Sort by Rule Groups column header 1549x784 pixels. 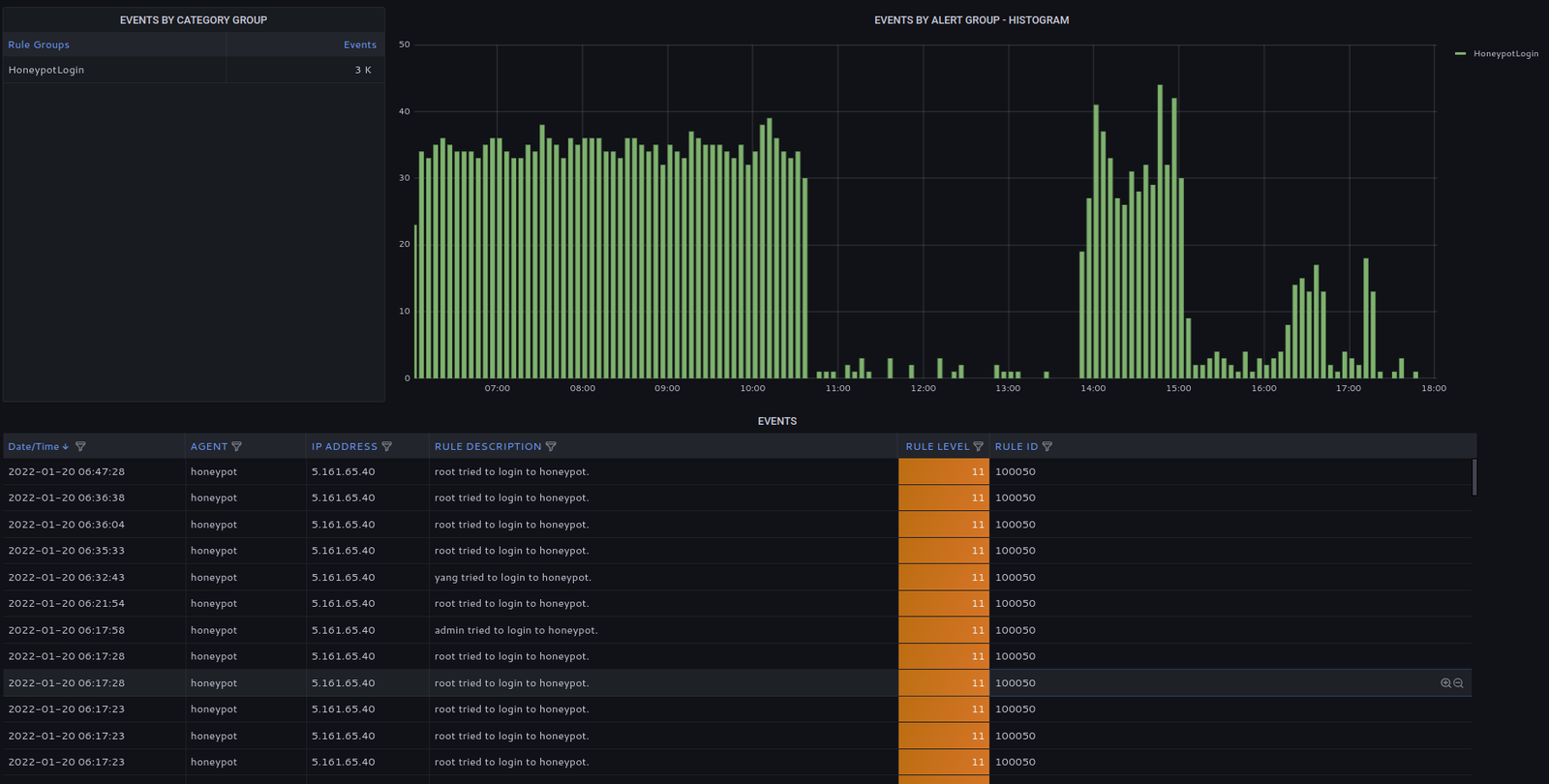click(x=39, y=45)
